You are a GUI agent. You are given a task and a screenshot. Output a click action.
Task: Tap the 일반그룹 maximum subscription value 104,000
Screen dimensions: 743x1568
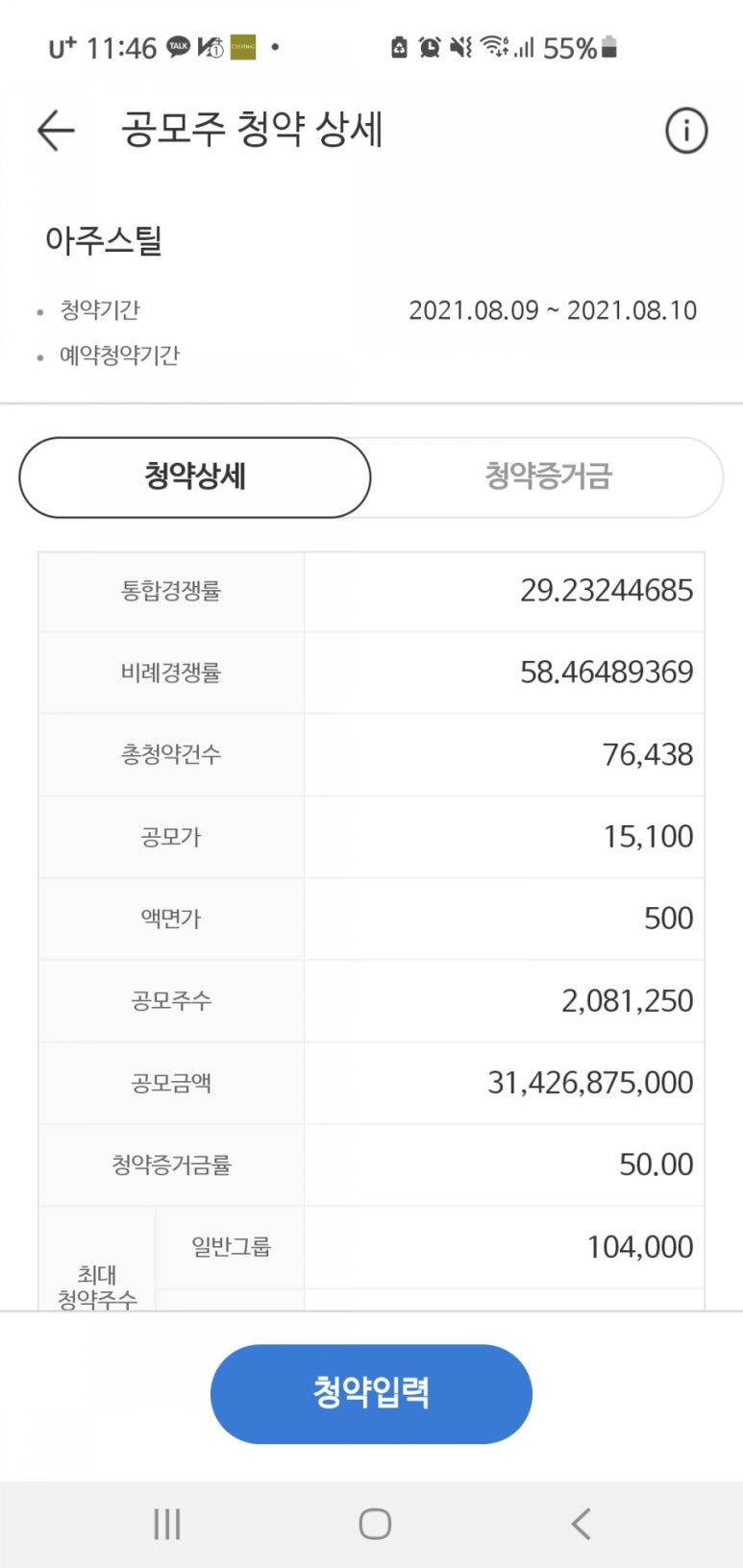(x=640, y=1247)
